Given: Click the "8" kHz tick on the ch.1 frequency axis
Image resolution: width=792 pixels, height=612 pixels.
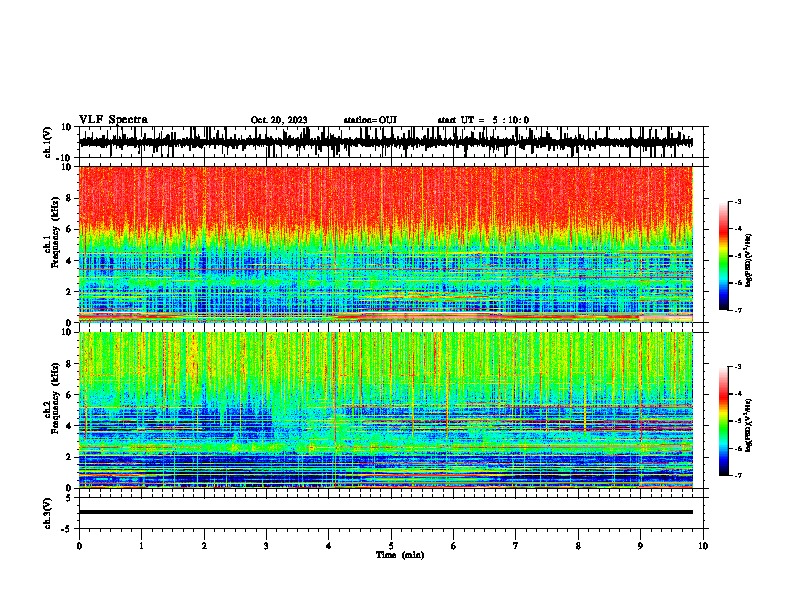Looking at the screenshot, I should click(x=69, y=198).
